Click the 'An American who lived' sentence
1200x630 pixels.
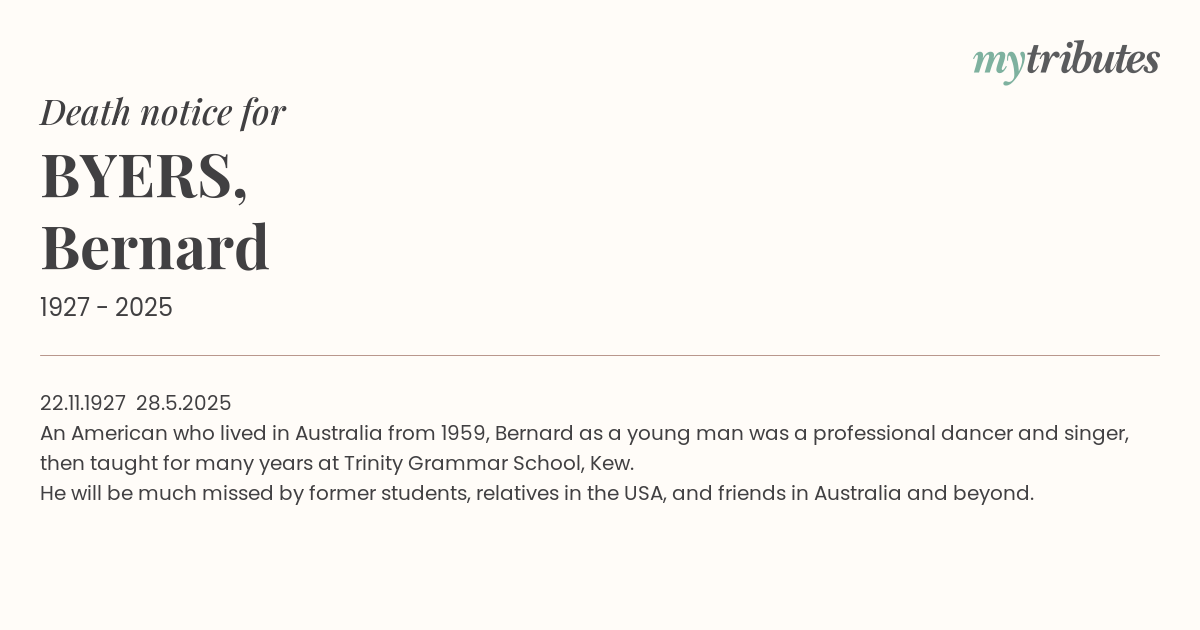point(584,448)
